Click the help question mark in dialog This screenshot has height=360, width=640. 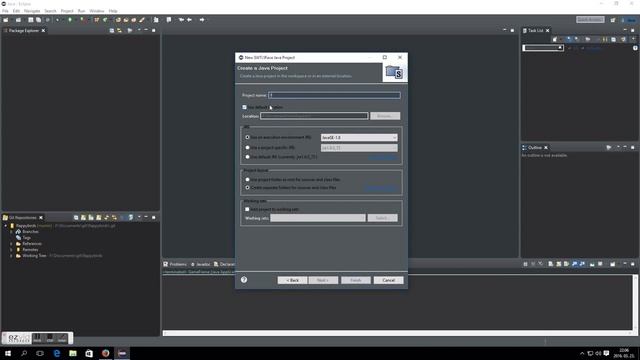244,280
